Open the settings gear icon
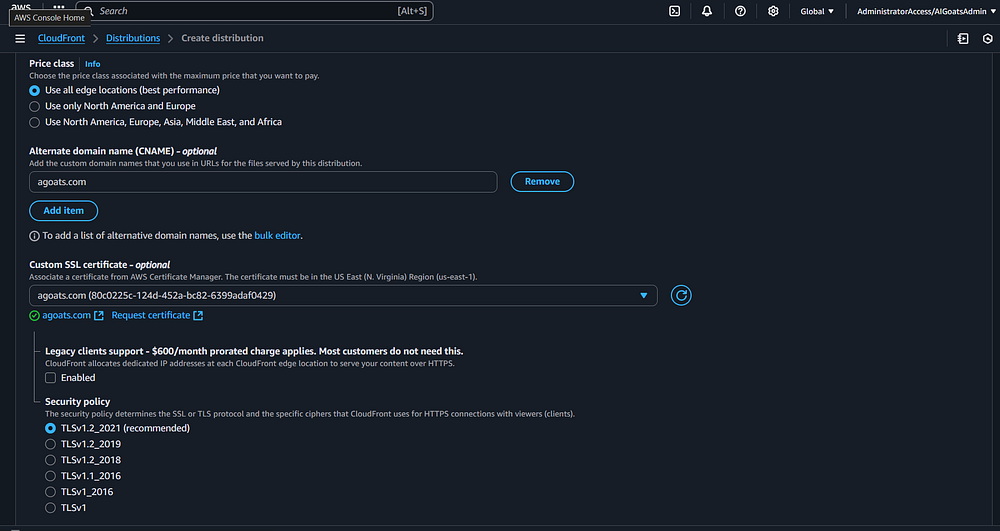The image size is (1000, 531). point(773,11)
